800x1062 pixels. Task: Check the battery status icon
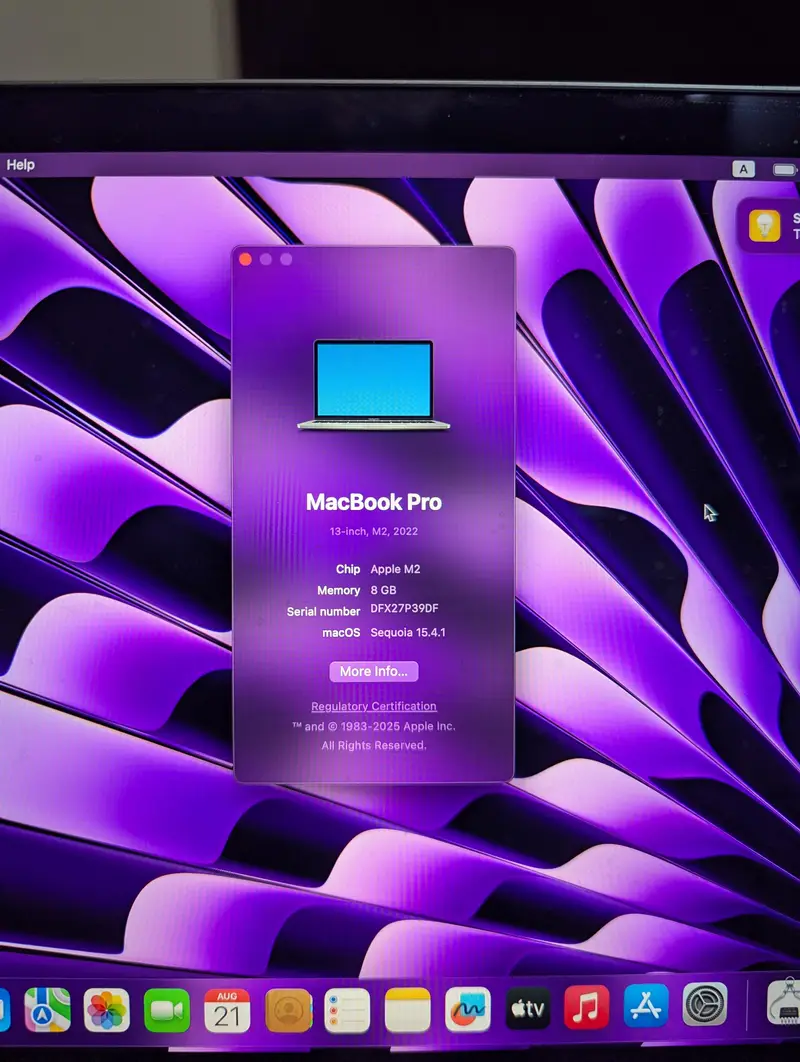pyautogui.click(x=785, y=169)
